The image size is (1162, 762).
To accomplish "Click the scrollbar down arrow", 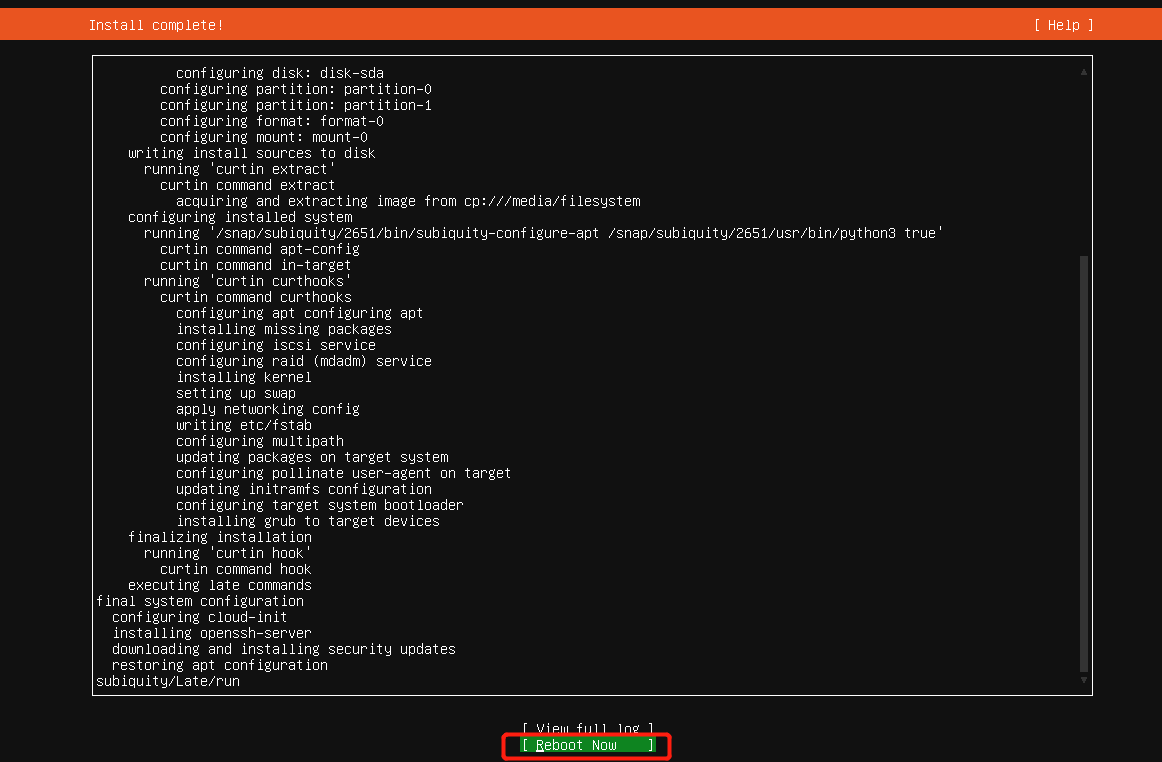I will [1082, 679].
